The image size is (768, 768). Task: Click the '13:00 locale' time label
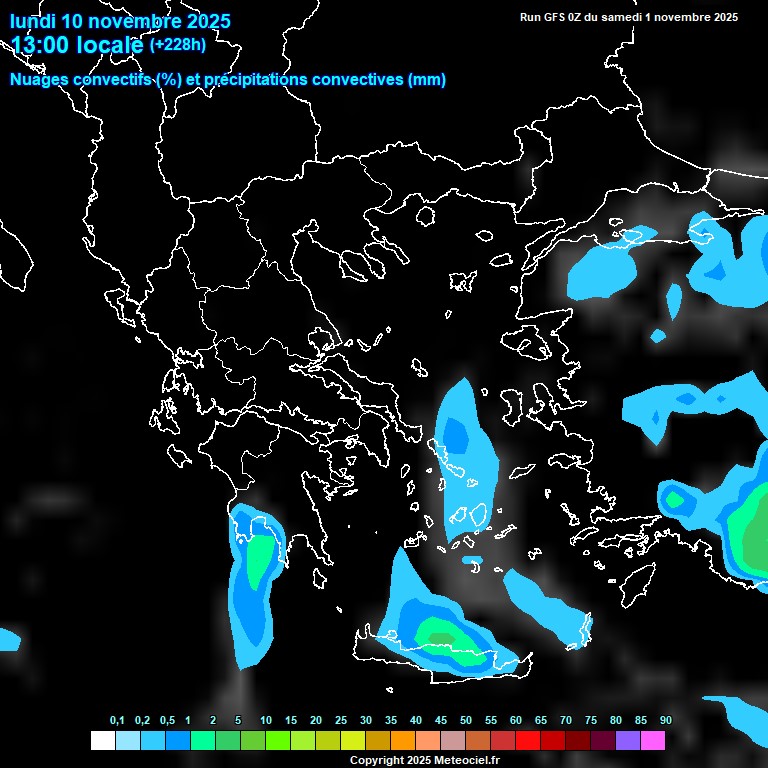pyautogui.click(x=77, y=45)
